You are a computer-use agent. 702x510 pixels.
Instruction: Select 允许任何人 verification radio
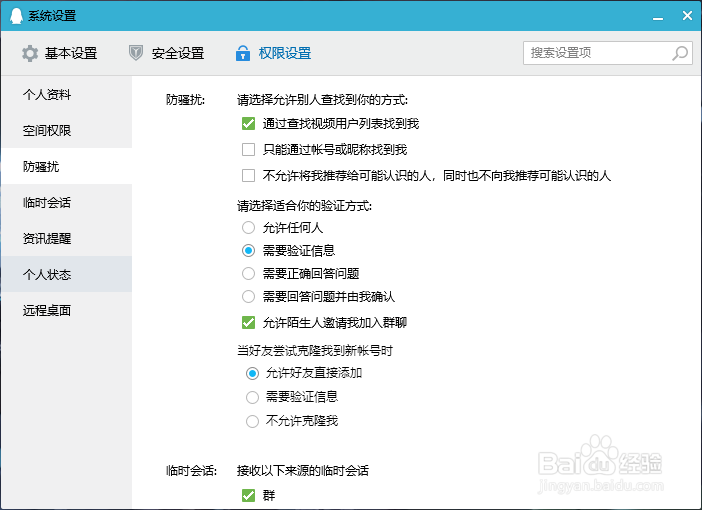pos(248,227)
